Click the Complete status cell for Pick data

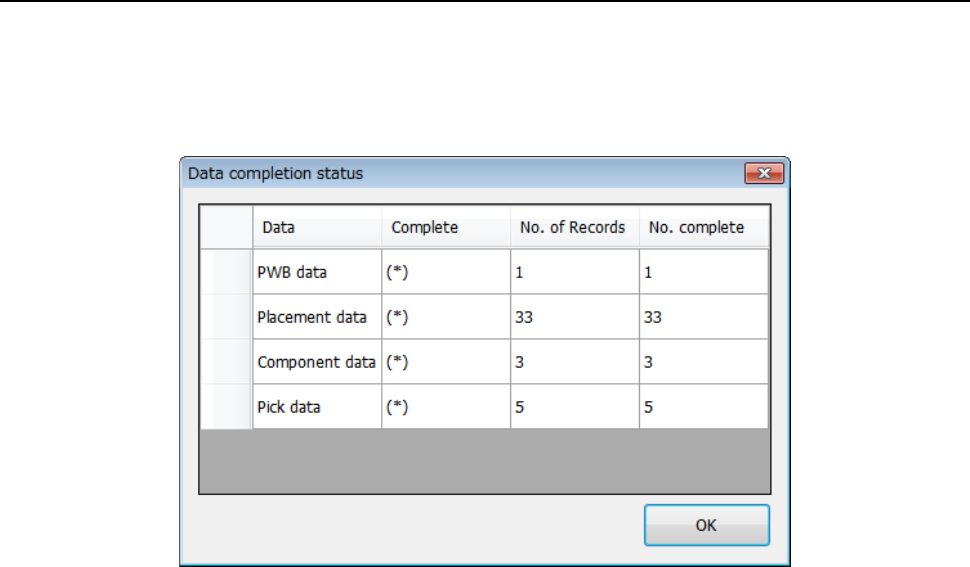coord(445,407)
